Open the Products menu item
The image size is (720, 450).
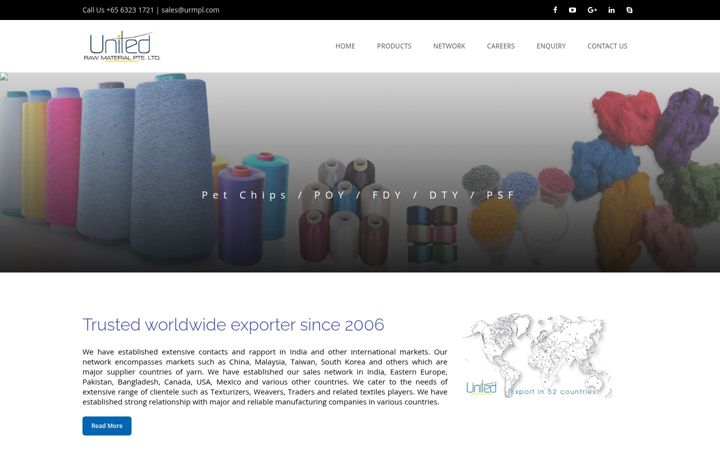click(x=394, y=46)
